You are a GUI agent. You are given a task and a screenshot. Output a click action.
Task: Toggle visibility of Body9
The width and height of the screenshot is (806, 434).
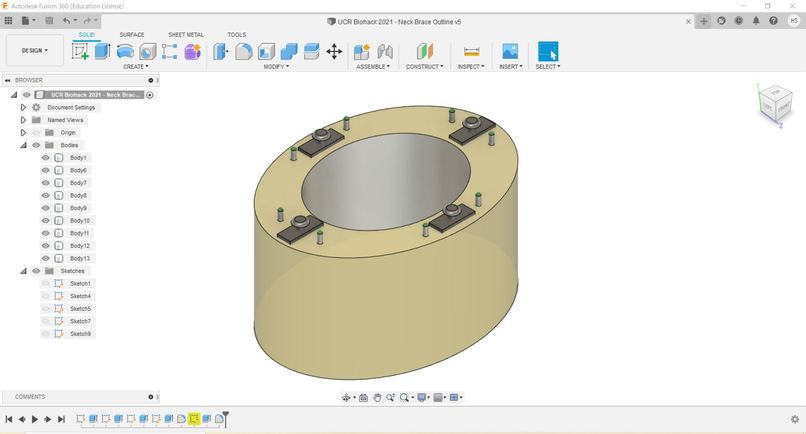point(46,208)
